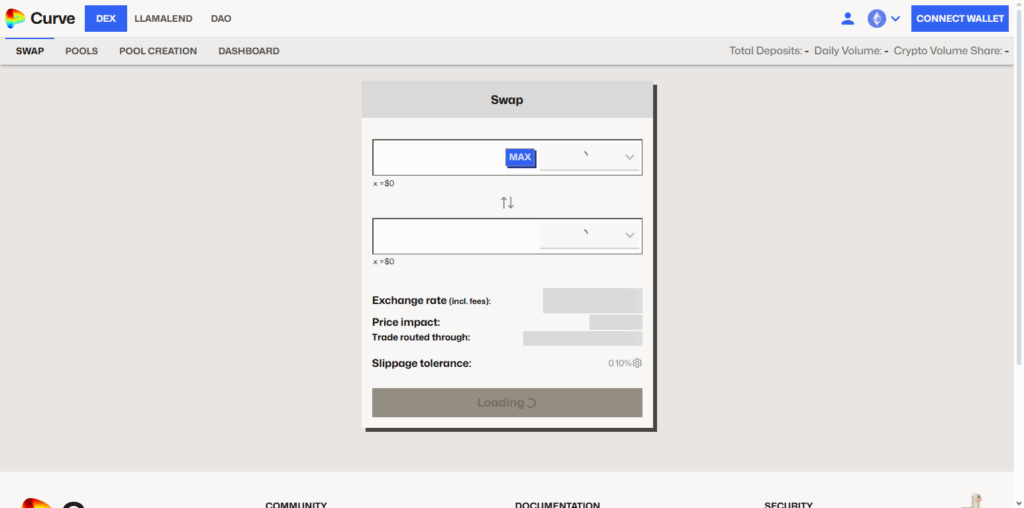Image resolution: width=1024 pixels, height=508 pixels.
Task: Click the Curve logo in the header
Action: point(40,18)
